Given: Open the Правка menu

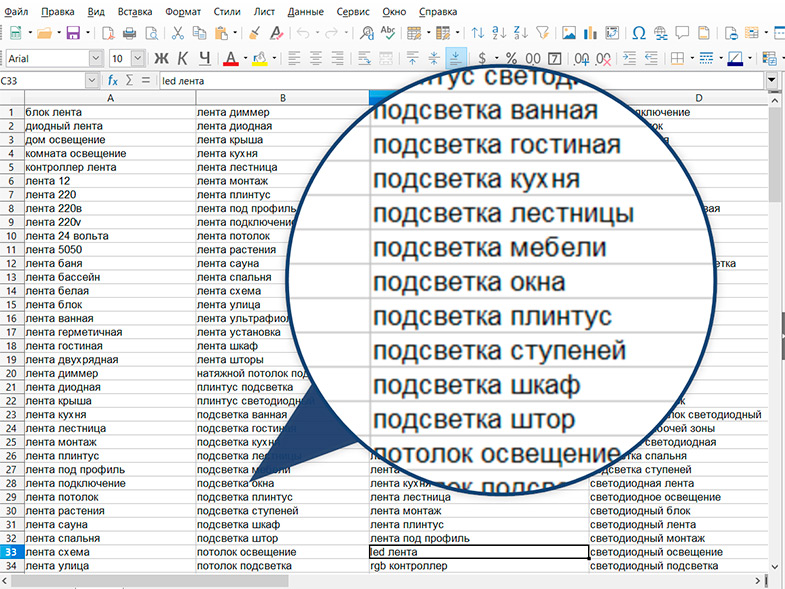Looking at the screenshot, I should click(x=58, y=12).
